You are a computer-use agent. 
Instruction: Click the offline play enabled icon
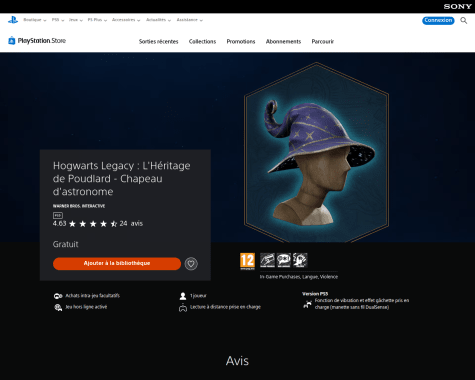(58, 307)
